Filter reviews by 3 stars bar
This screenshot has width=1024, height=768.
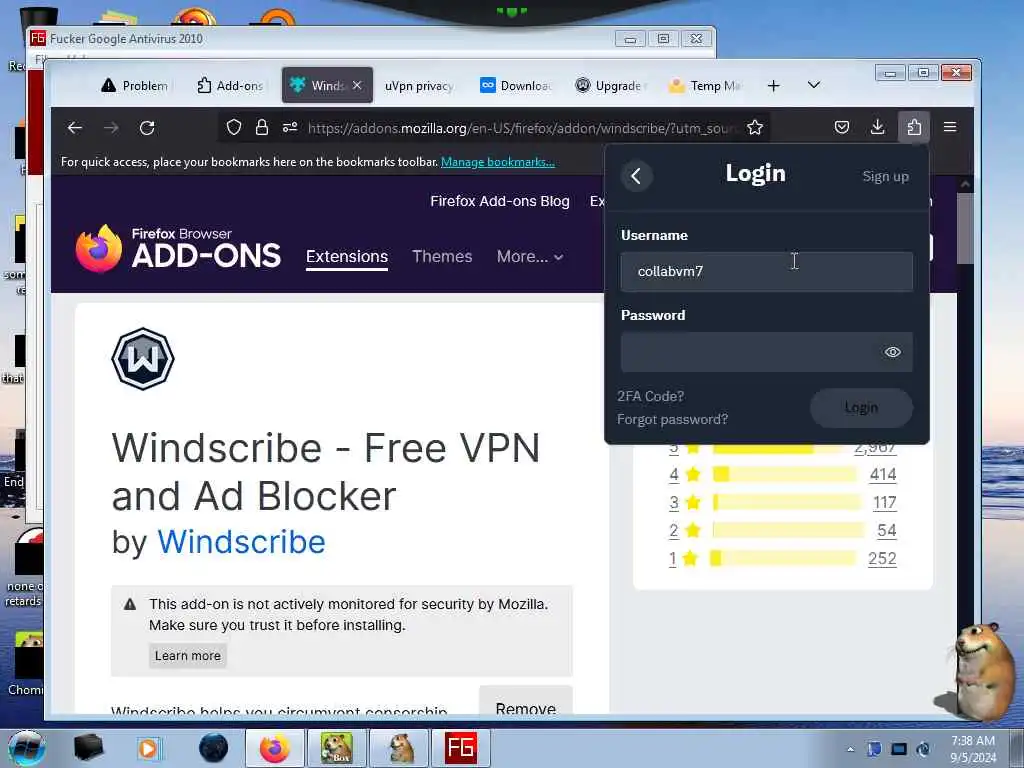(786, 502)
